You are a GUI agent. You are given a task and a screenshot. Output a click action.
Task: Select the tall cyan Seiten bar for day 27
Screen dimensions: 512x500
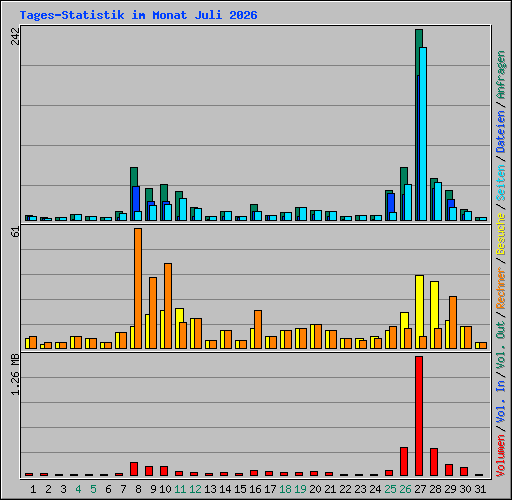click(x=423, y=134)
